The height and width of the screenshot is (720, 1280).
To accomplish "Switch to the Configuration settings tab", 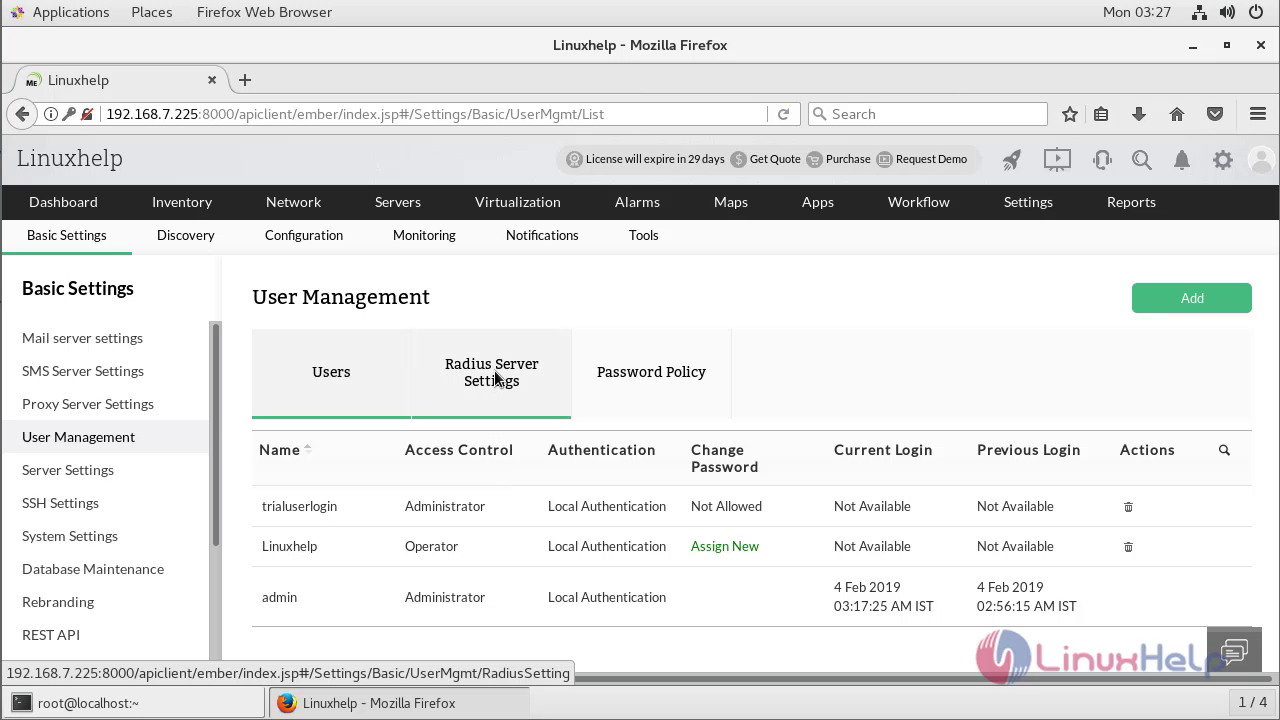I will point(304,235).
